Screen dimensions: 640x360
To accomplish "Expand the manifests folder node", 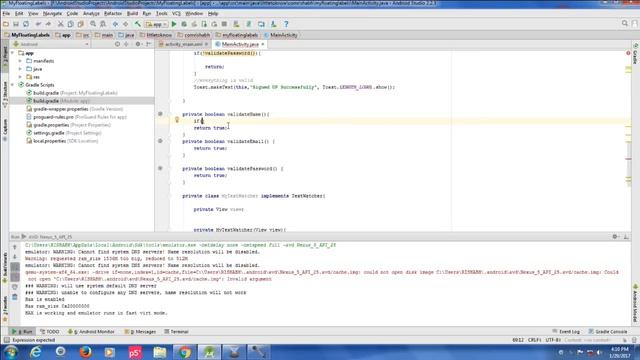I will 20,61.
